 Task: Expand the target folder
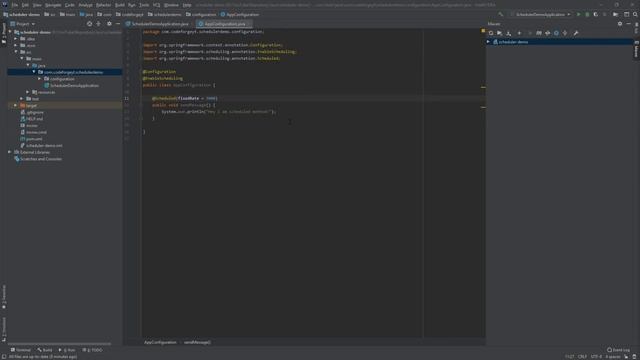pos(16,105)
